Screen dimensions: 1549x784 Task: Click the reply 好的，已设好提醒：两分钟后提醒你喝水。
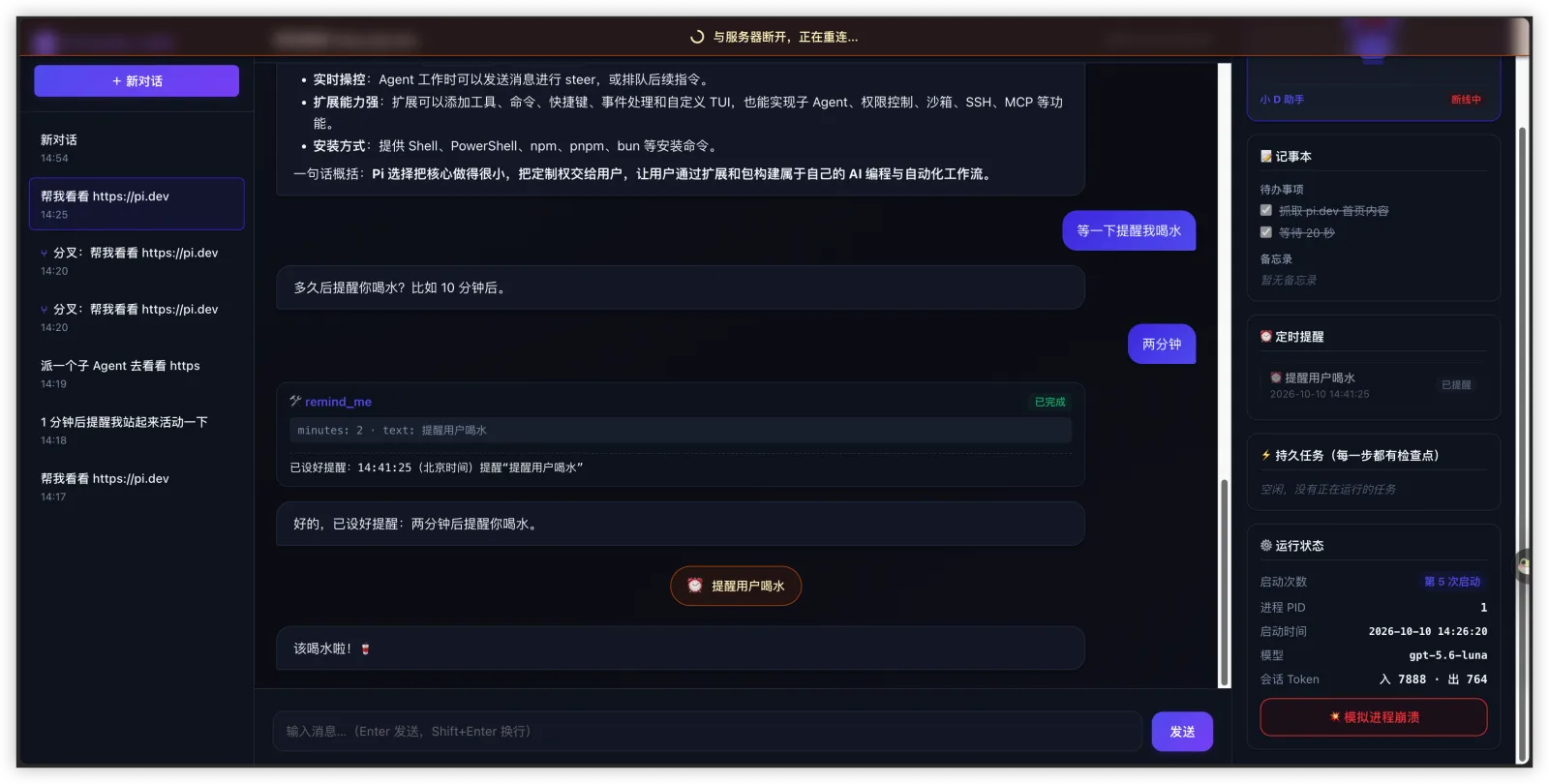pyautogui.click(x=681, y=524)
